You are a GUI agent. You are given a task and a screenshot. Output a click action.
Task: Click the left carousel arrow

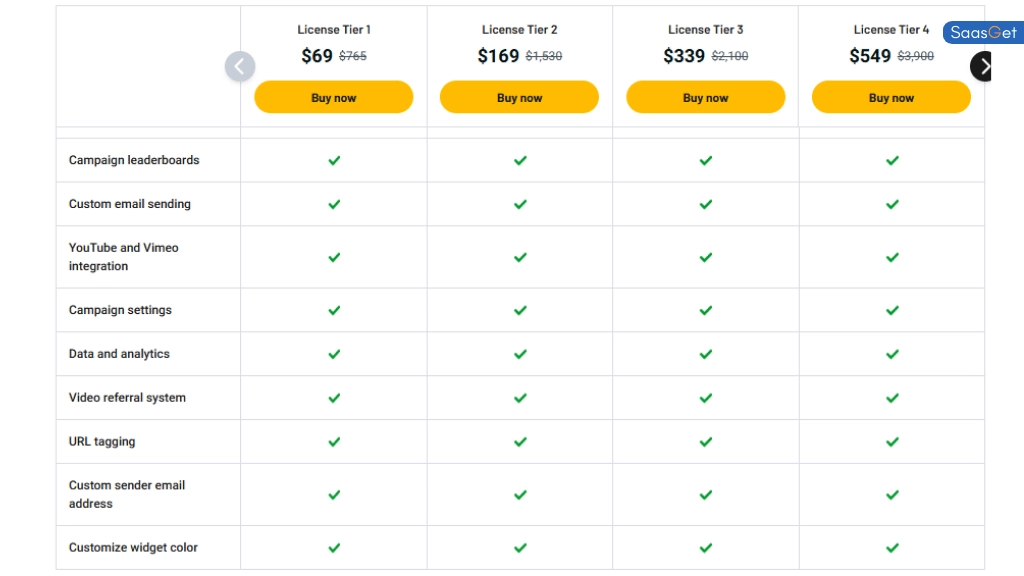[x=240, y=66]
